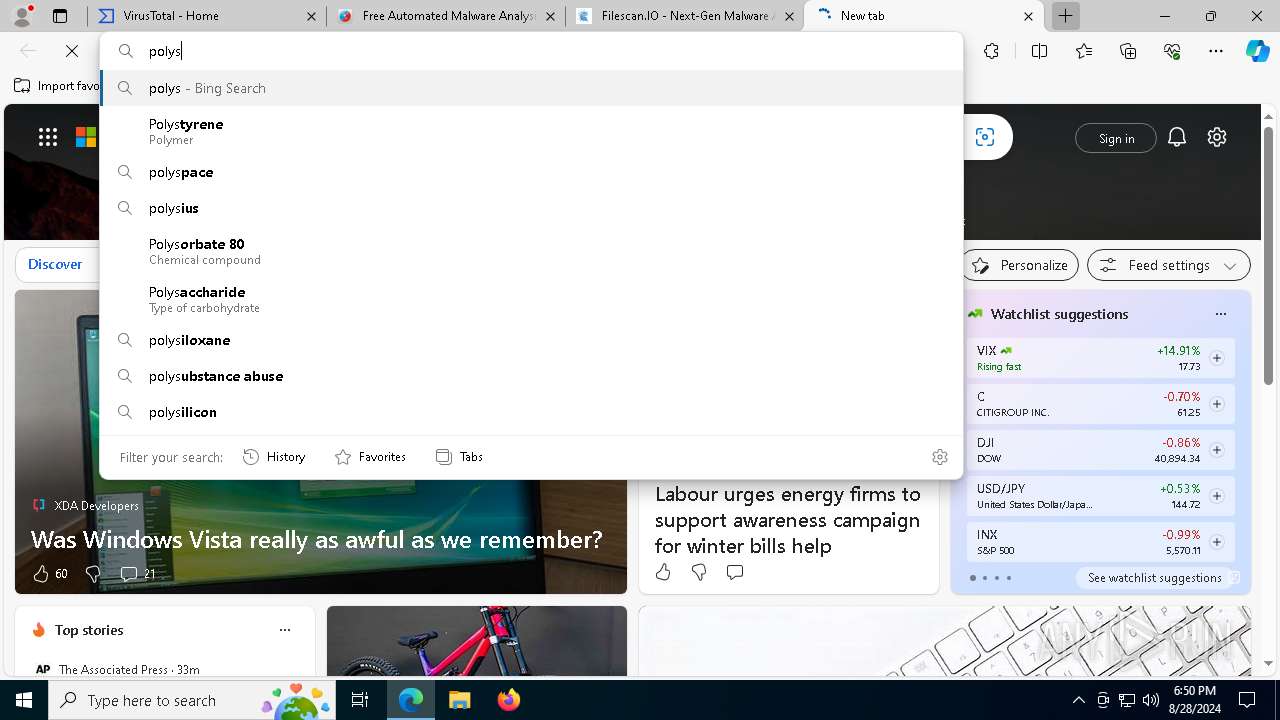Select the Discover feed tab
Screen dimensions: 1280x720
click(55, 264)
